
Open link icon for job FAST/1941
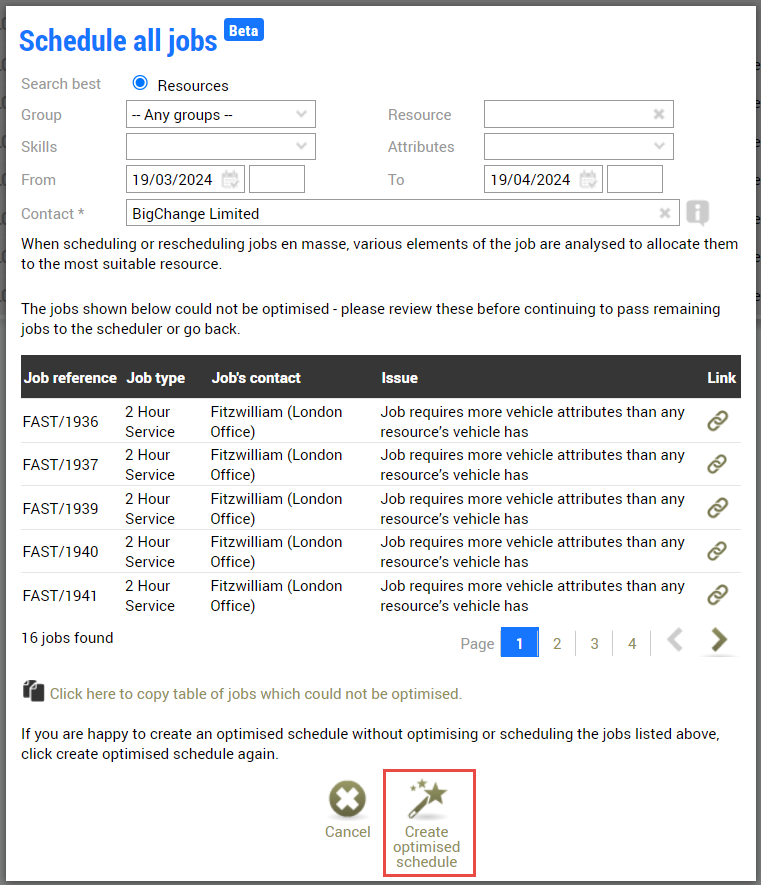[x=717, y=595]
